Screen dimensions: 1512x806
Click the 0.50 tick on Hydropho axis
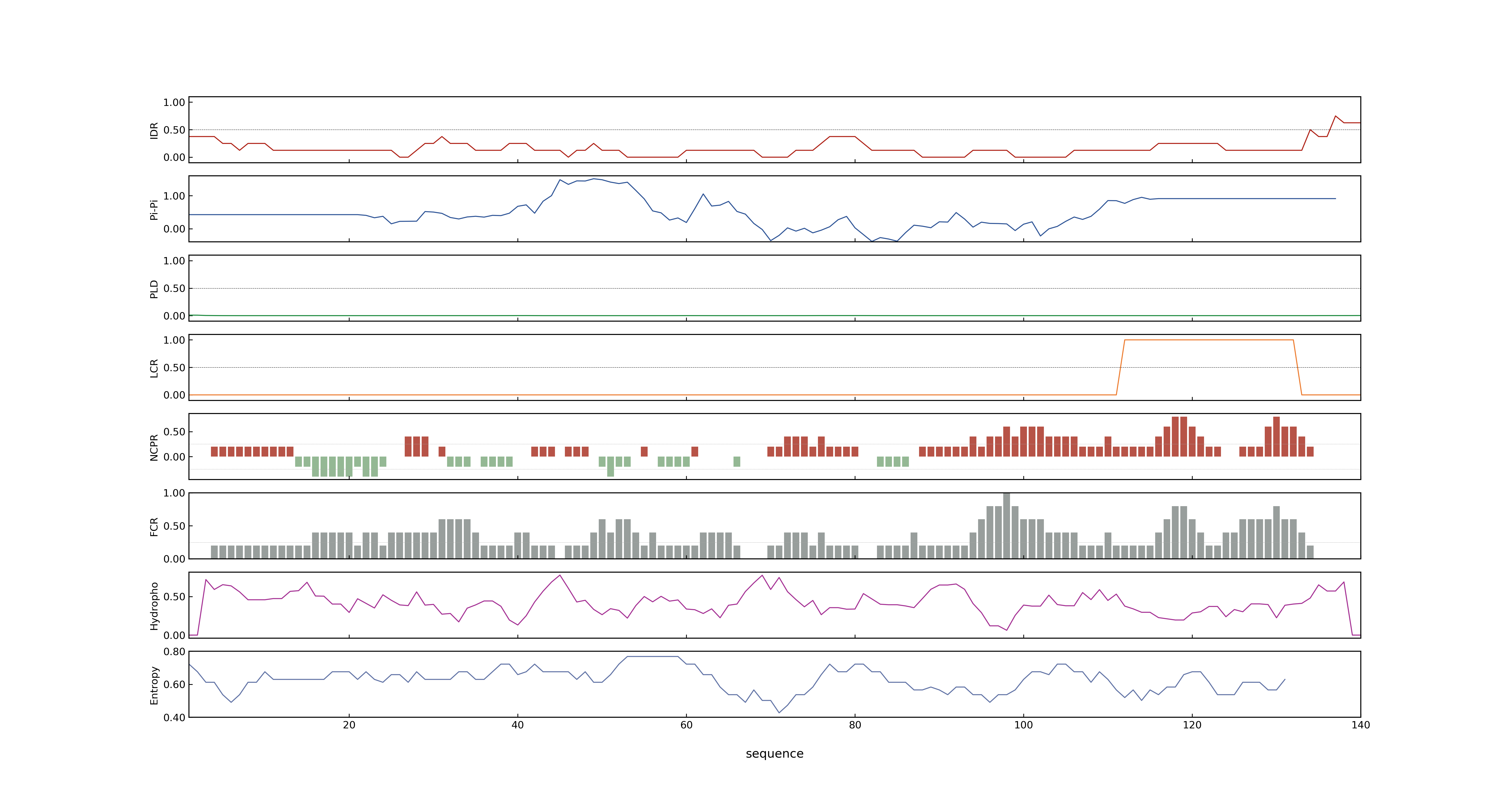point(174,597)
